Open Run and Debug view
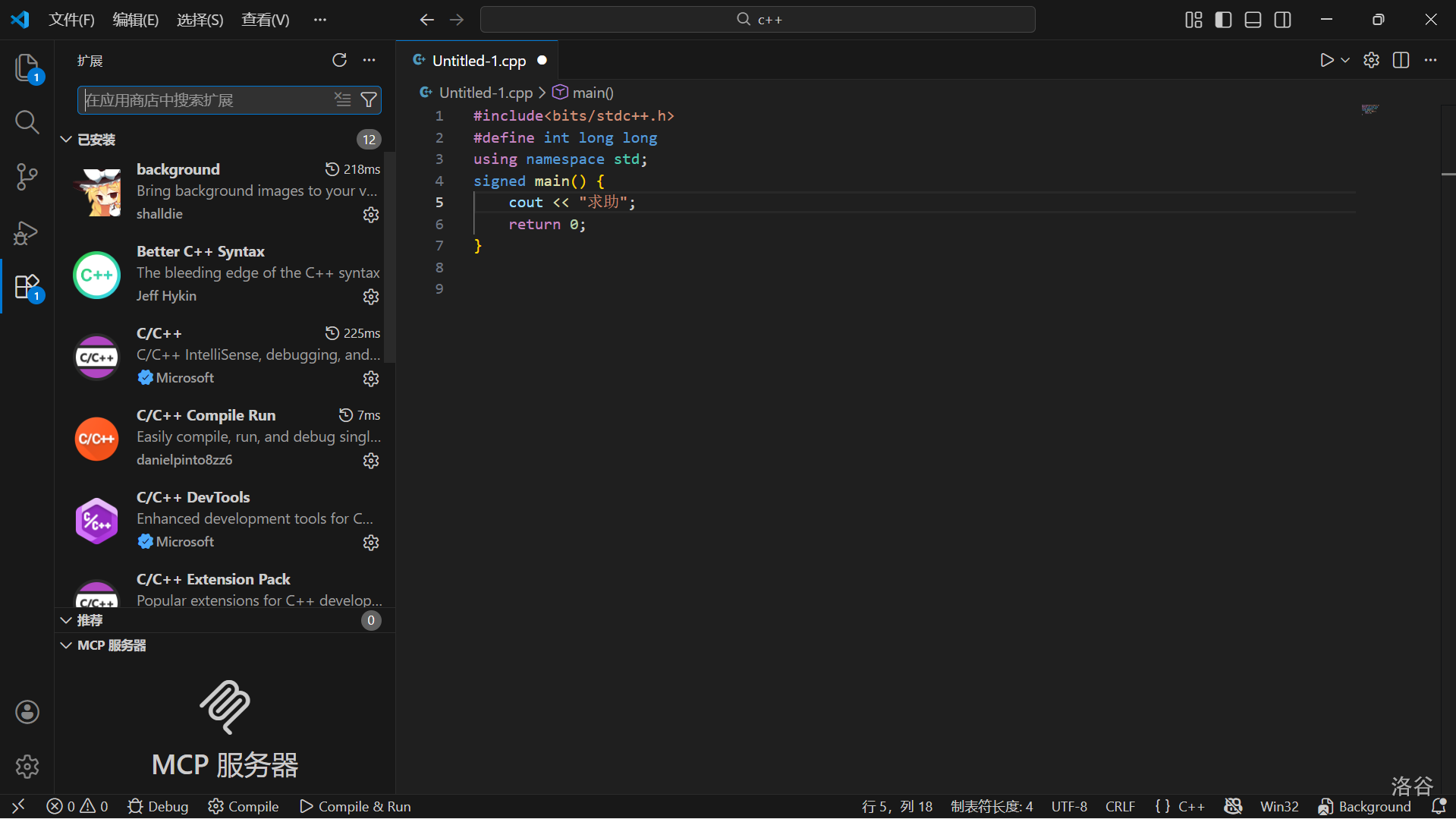 [x=27, y=232]
